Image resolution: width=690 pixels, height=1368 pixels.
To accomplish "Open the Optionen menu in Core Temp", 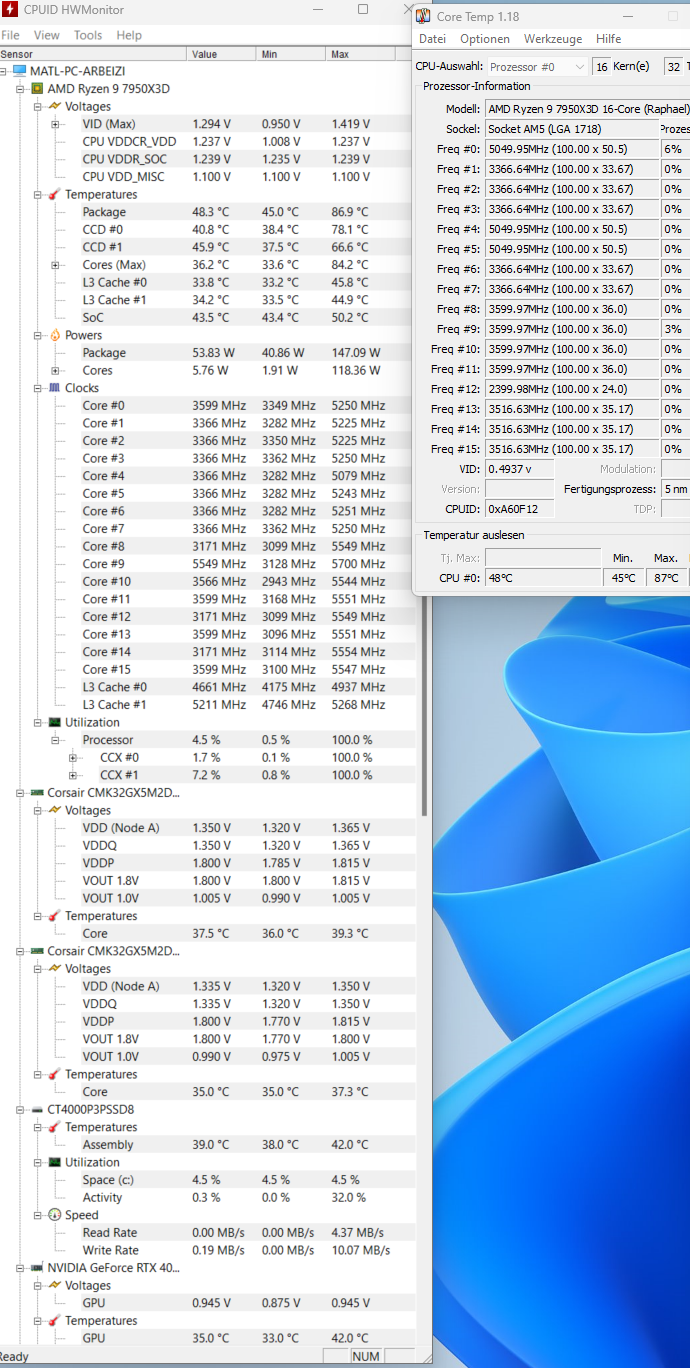I will point(485,39).
